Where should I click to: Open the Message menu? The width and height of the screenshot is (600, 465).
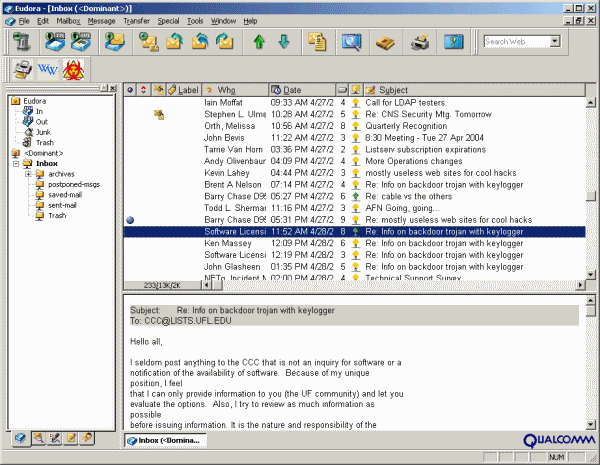point(101,21)
